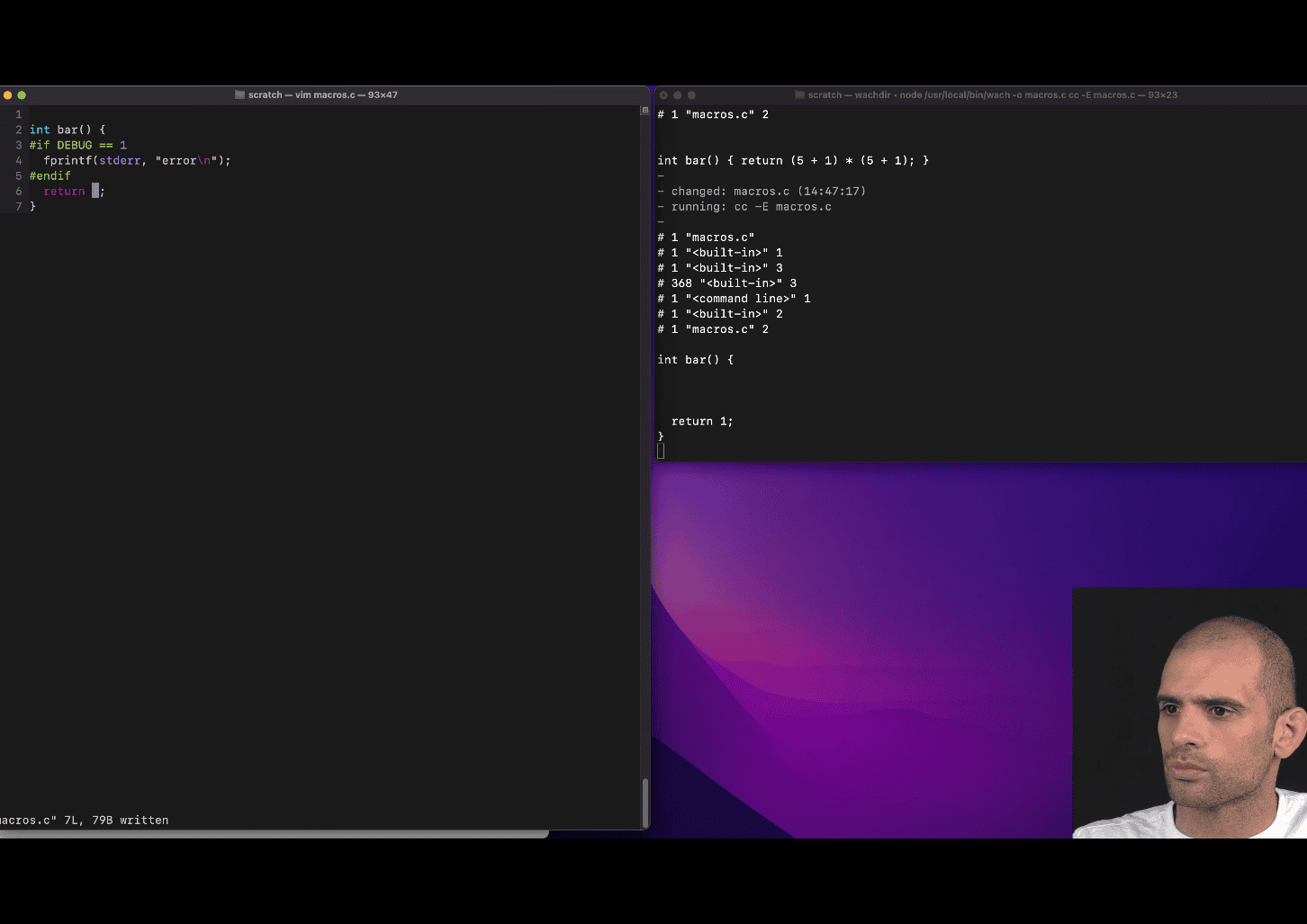Image resolution: width=1307 pixels, height=924 pixels.
Task: Click the '#endif' line in vim
Action: coord(50,175)
